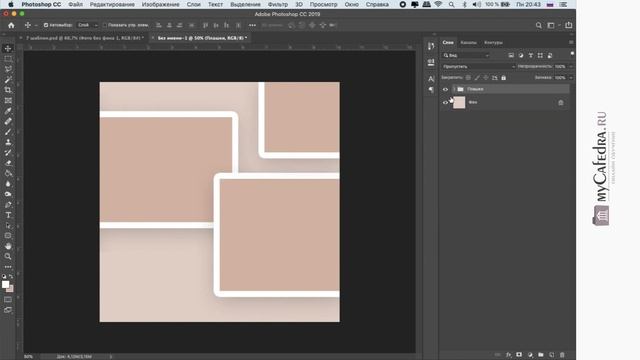Select the Blur tool
This screenshot has width=640, height=360.
tap(8, 184)
